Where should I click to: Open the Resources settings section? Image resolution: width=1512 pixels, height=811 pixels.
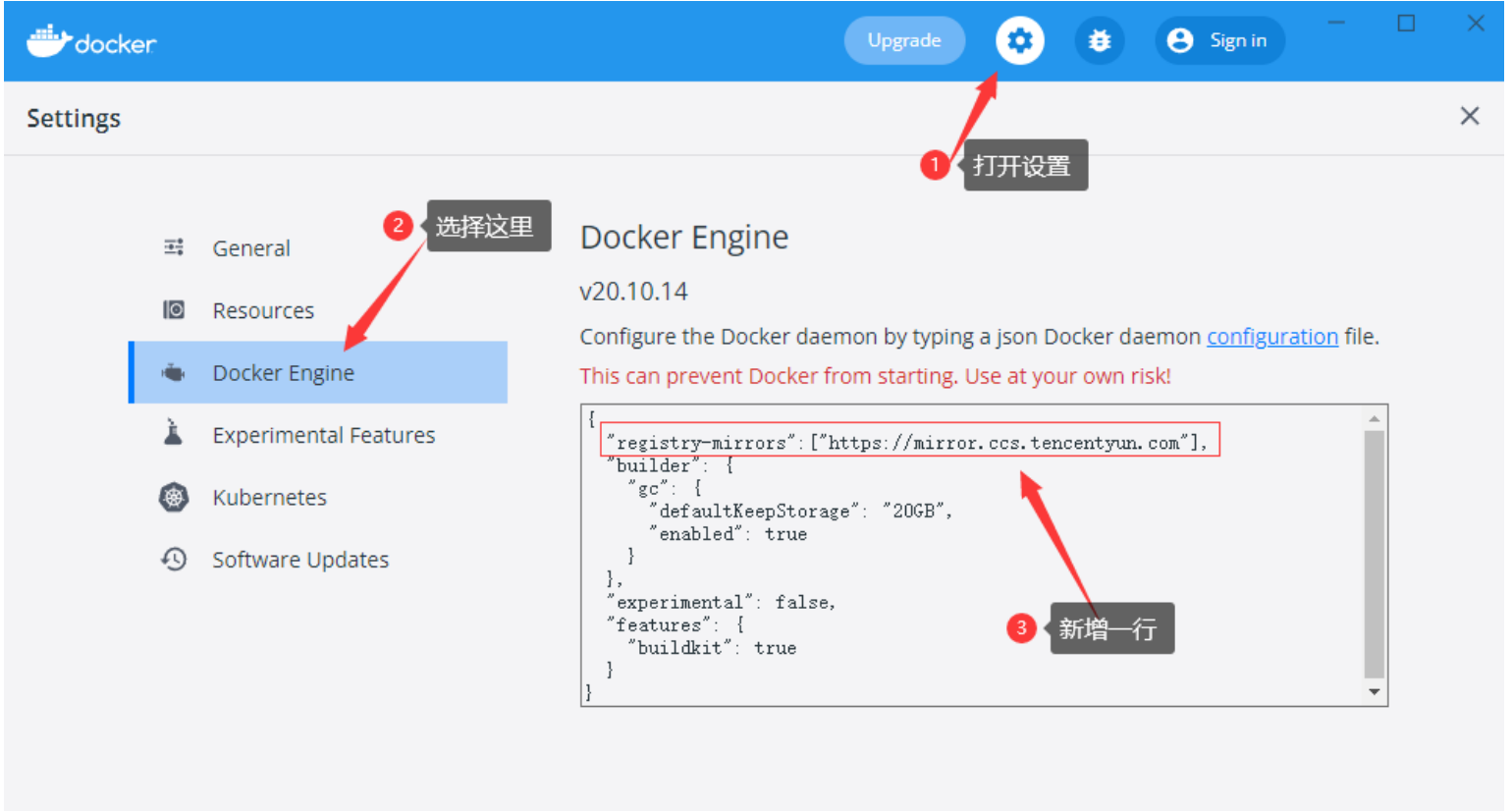(x=318, y=310)
